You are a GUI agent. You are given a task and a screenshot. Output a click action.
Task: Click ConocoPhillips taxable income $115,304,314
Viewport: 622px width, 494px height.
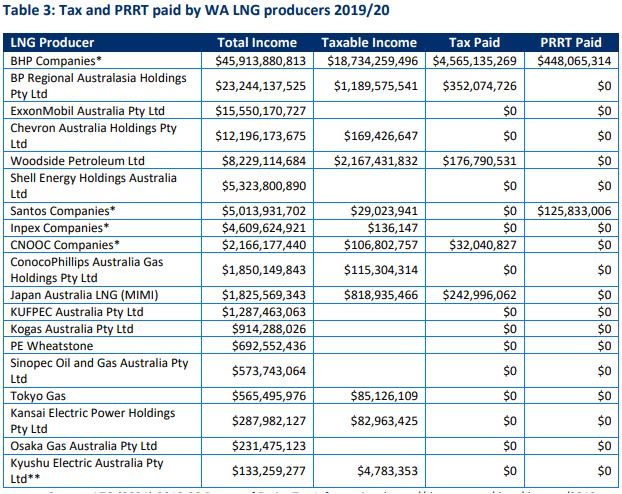pos(381,270)
